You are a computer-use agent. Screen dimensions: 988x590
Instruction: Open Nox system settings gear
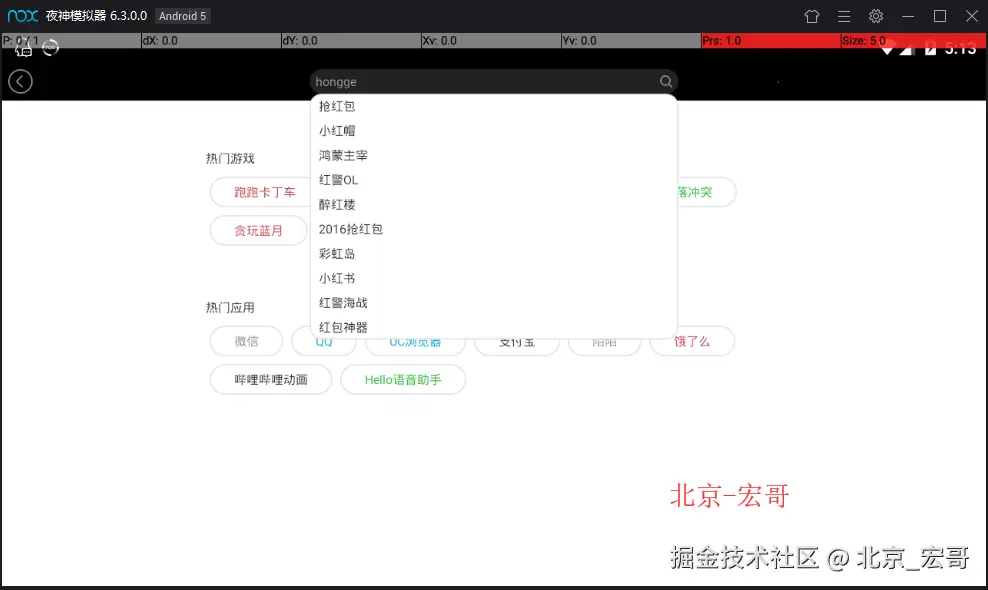point(876,16)
